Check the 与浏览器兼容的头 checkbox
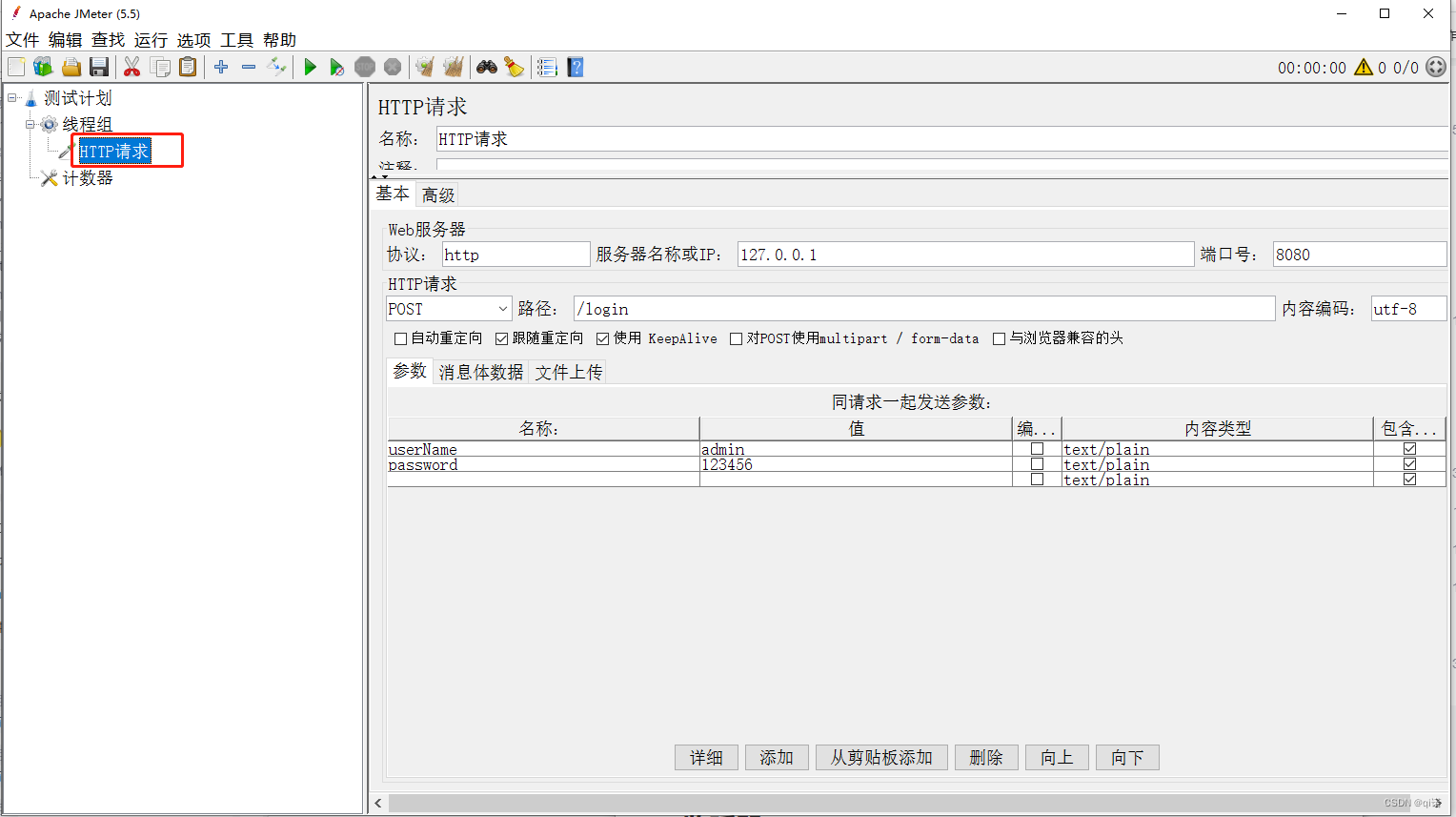 (1000, 338)
